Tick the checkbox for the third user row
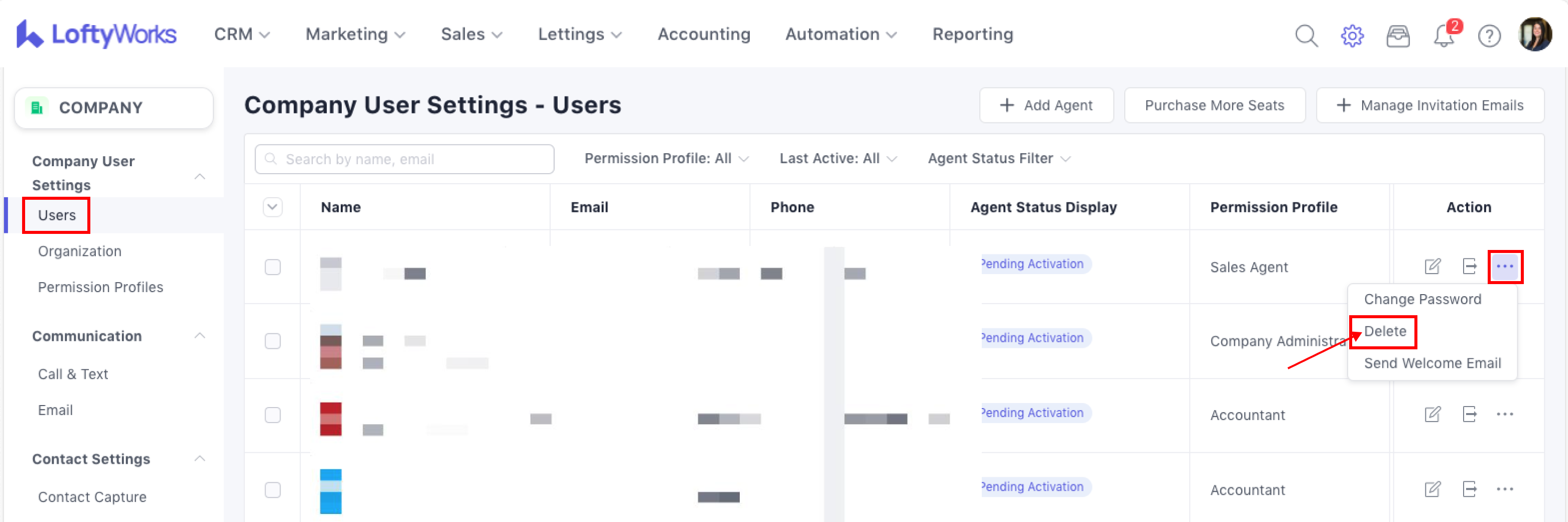This screenshot has height=522, width=1568. point(273,415)
